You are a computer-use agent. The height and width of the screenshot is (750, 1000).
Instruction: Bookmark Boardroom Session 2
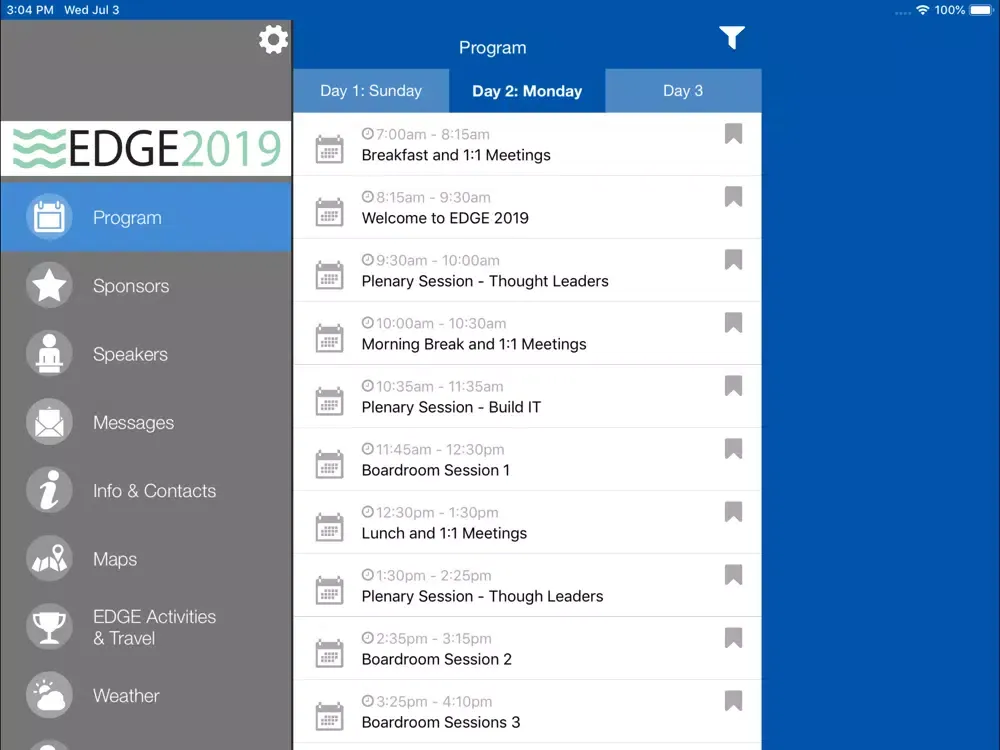click(x=733, y=638)
